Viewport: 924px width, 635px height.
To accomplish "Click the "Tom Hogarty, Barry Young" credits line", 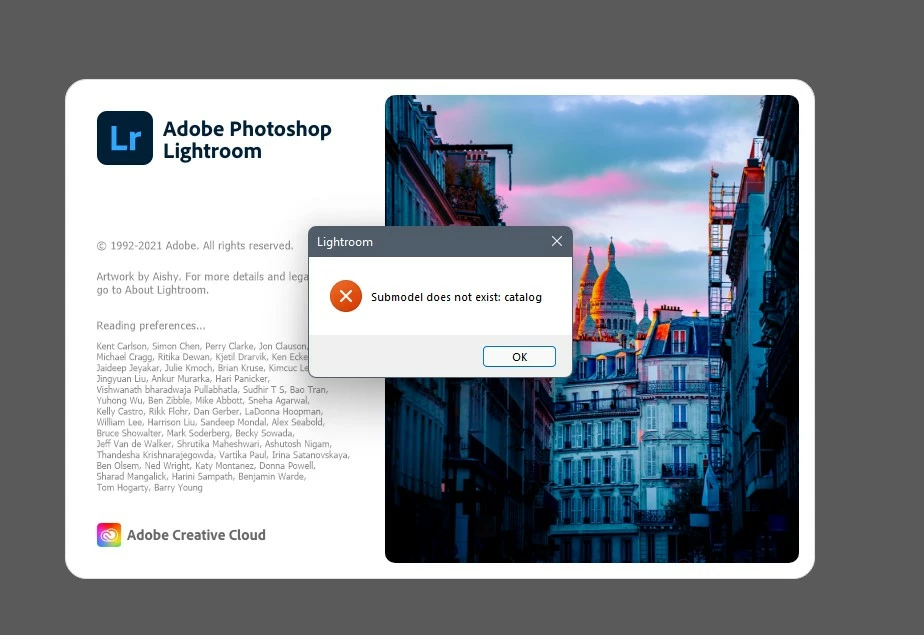I will (150, 487).
